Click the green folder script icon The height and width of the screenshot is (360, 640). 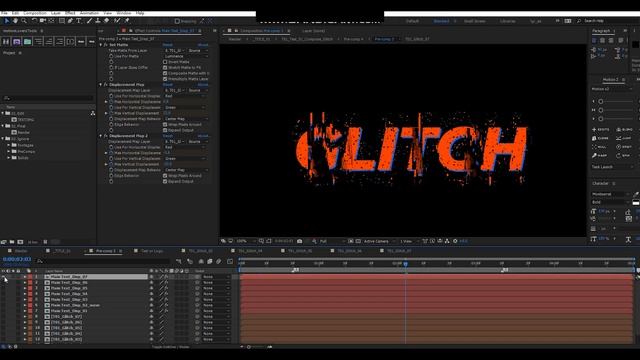coord(27,41)
